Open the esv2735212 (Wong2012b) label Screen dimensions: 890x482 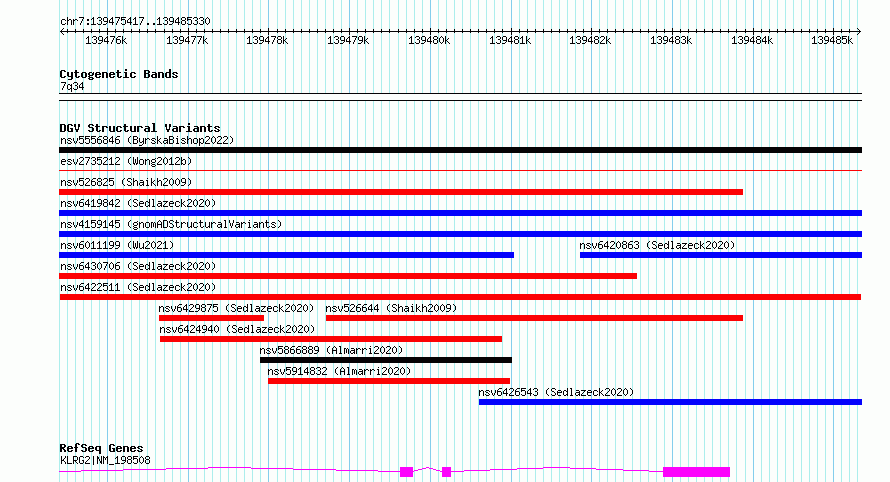coord(126,161)
